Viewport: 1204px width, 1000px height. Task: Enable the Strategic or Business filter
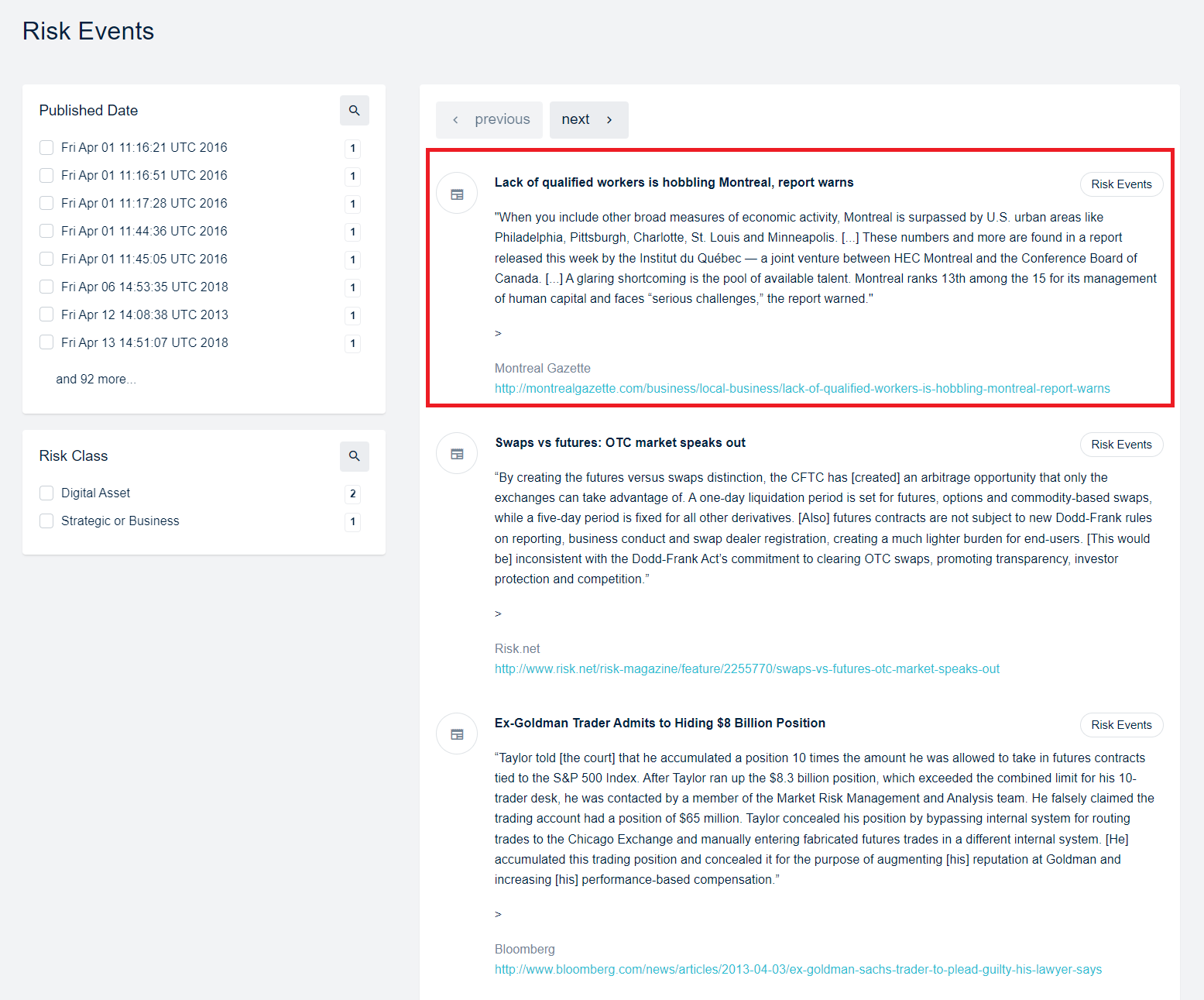pos(46,521)
